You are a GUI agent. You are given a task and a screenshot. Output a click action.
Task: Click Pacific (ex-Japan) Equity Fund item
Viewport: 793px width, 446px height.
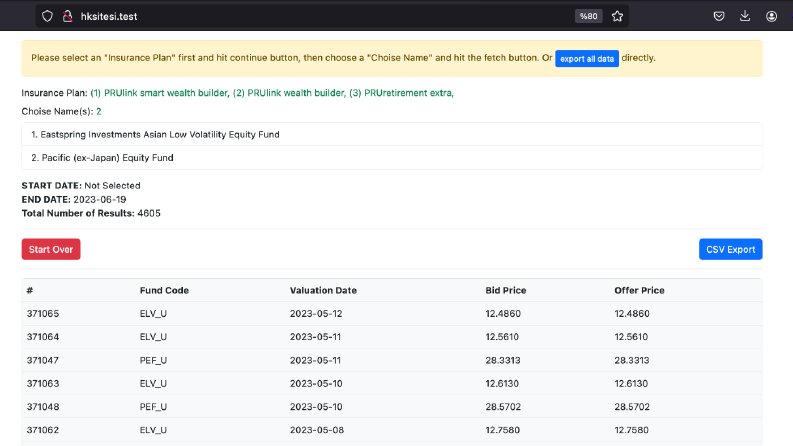point(391,158)
